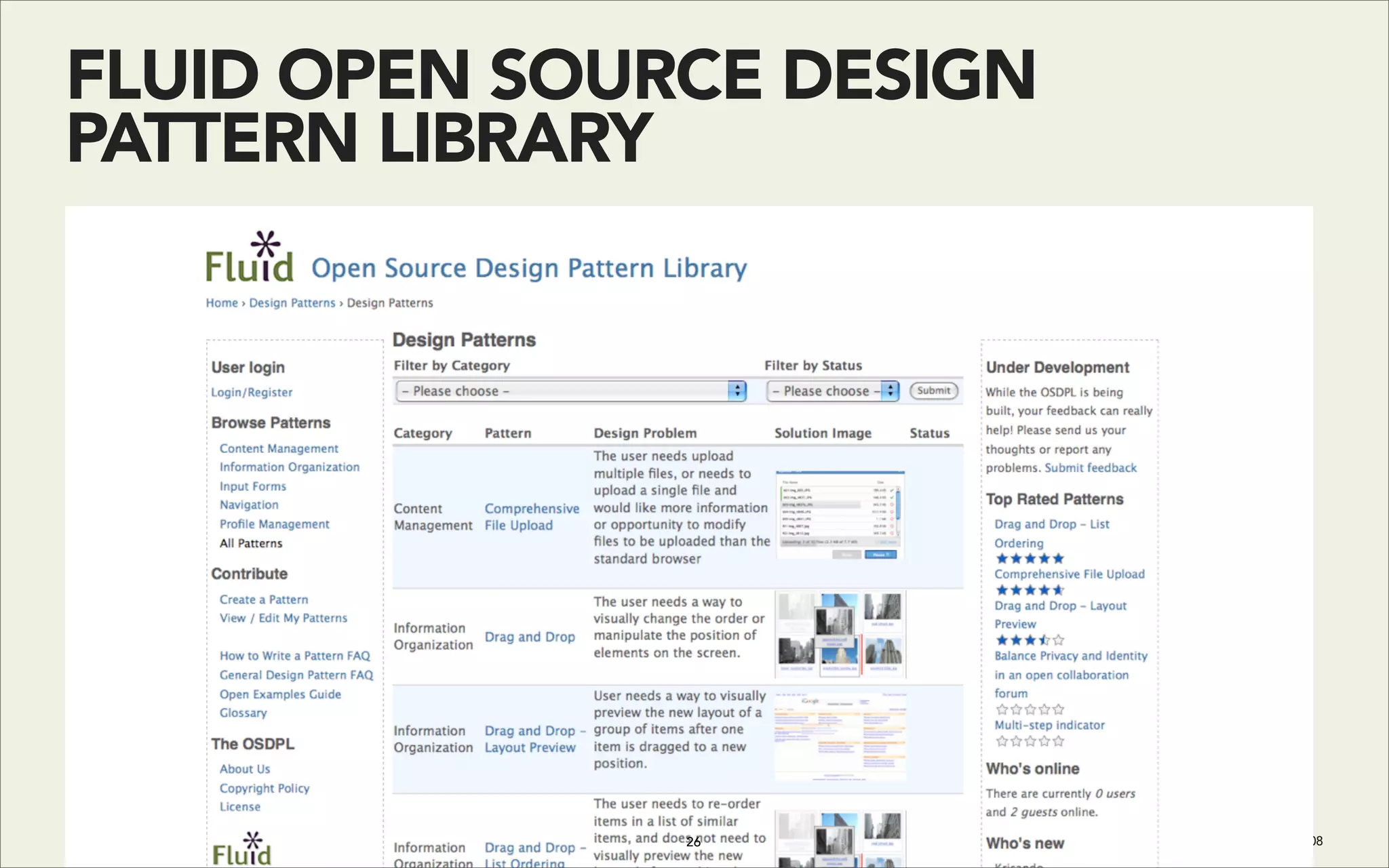The image size is (1389, 868).
Task: Click Content Management category cell
Action: 433,517
